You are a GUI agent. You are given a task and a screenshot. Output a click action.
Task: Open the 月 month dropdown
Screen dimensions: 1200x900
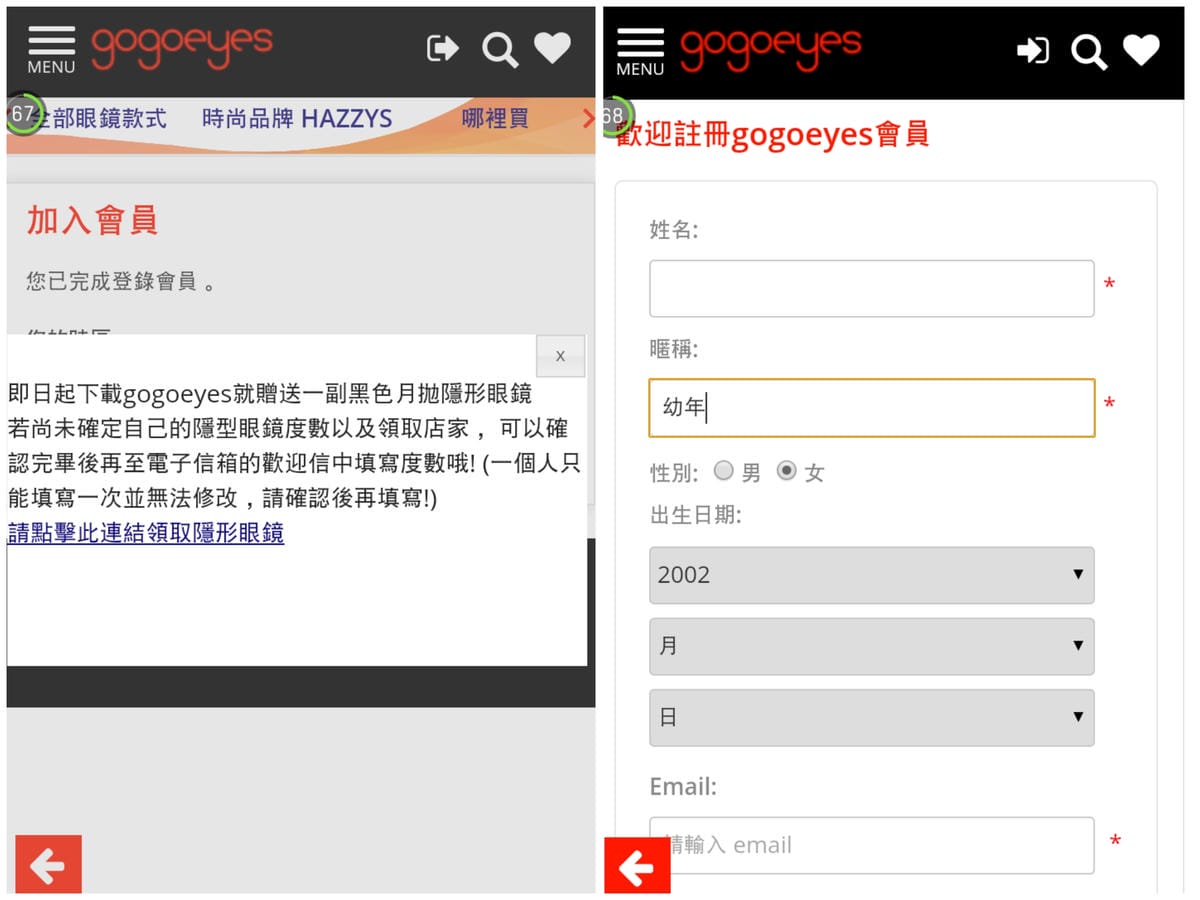point(872,646)
